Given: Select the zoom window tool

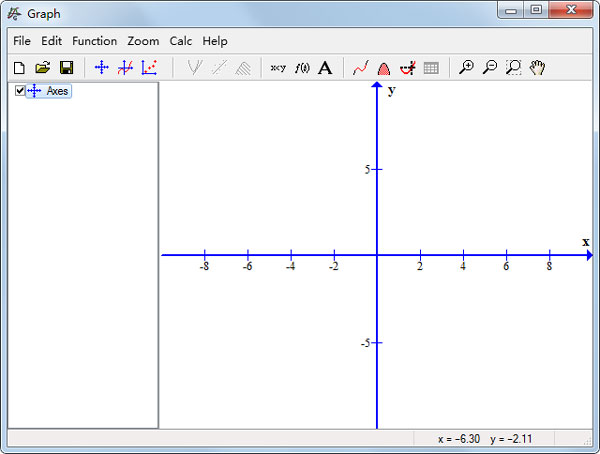Looking at the screenshot, I should click(514, 67).
